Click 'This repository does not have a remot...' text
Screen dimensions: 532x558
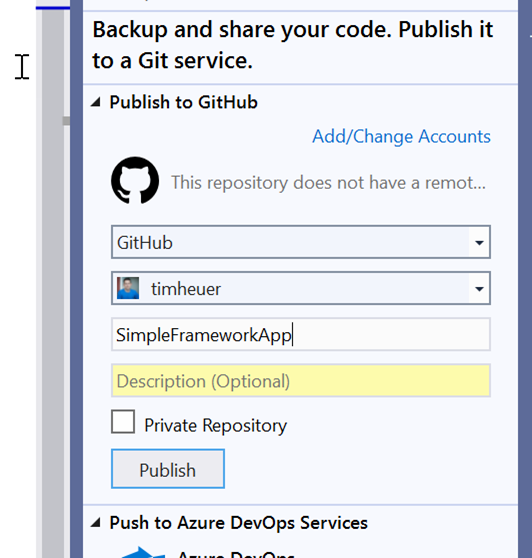(x=328, y=183)
